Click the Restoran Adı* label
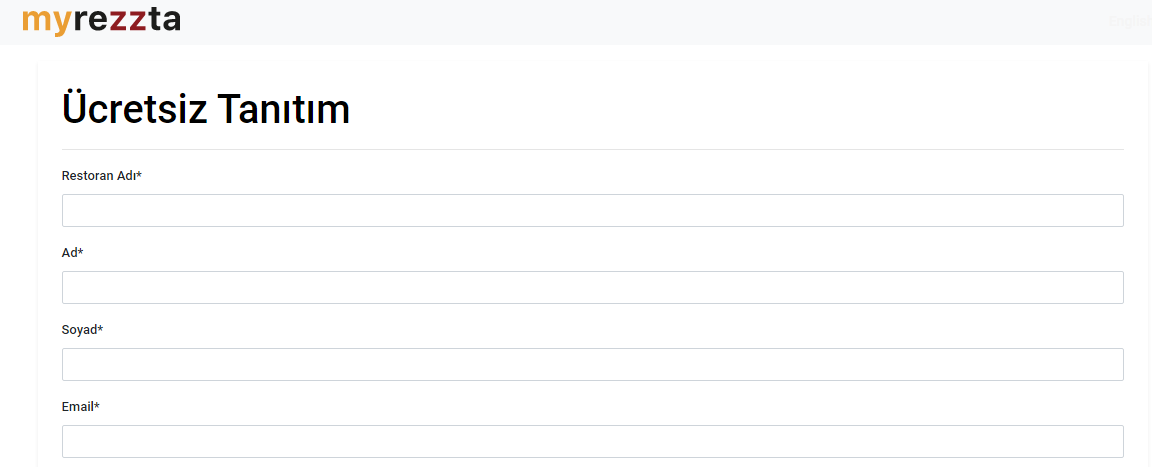The height and width of the screenshot is (467, 1152). [x=101, y=175]
